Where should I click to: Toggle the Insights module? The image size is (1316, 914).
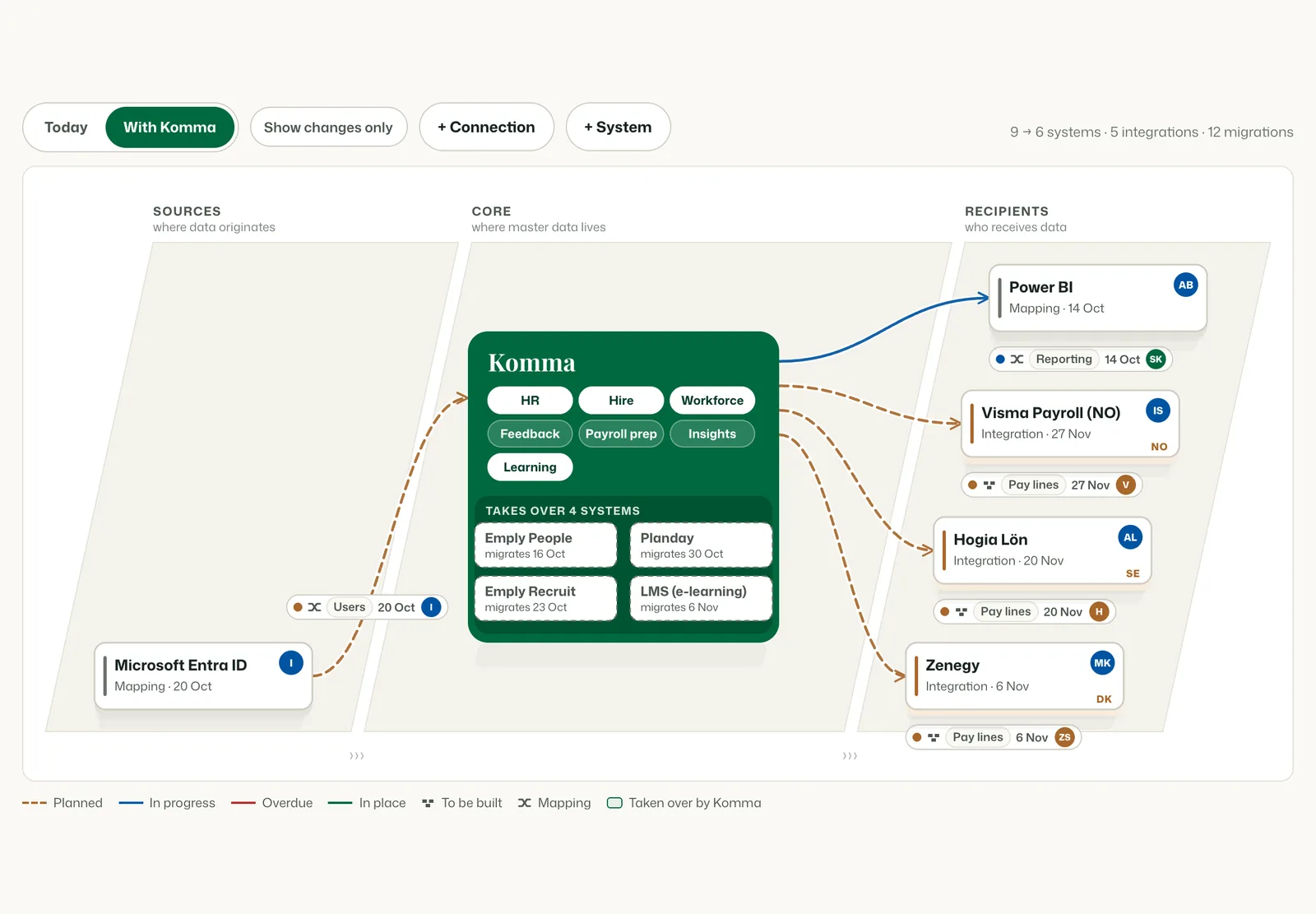coord(712,434)
